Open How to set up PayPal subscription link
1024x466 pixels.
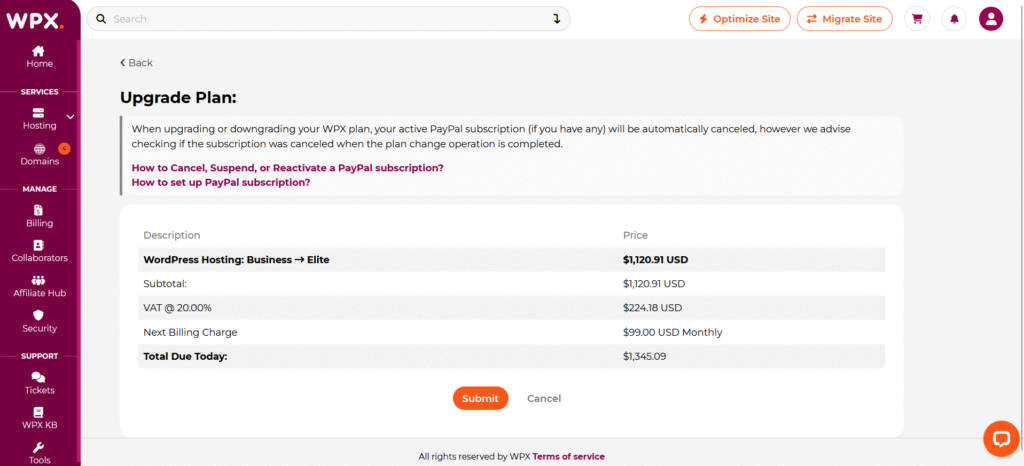221,182
